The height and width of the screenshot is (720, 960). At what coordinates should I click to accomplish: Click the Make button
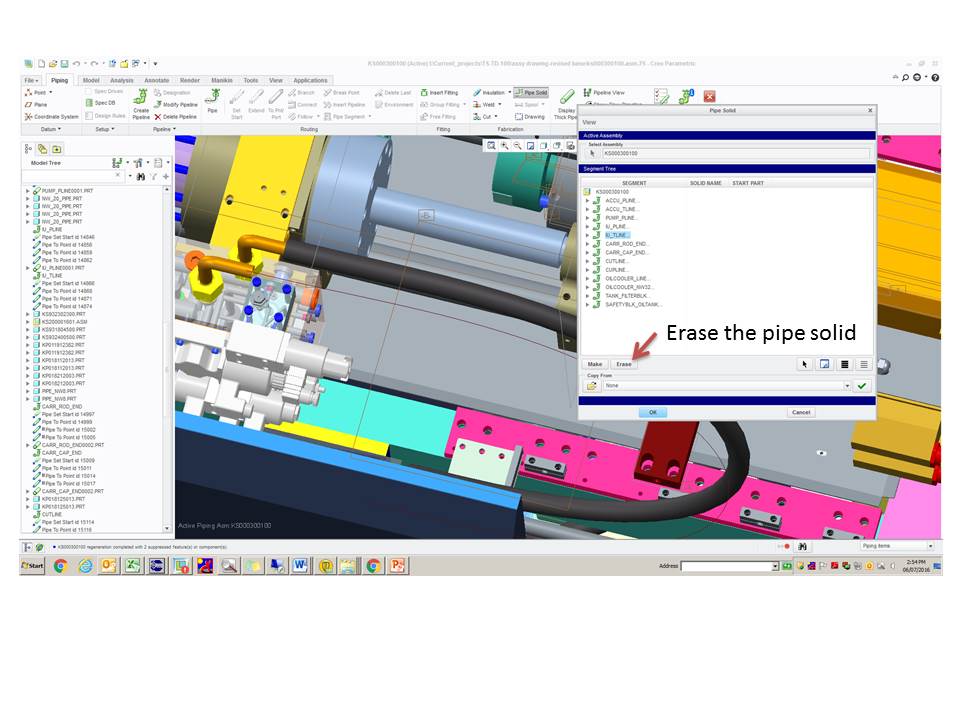(595, 364)
